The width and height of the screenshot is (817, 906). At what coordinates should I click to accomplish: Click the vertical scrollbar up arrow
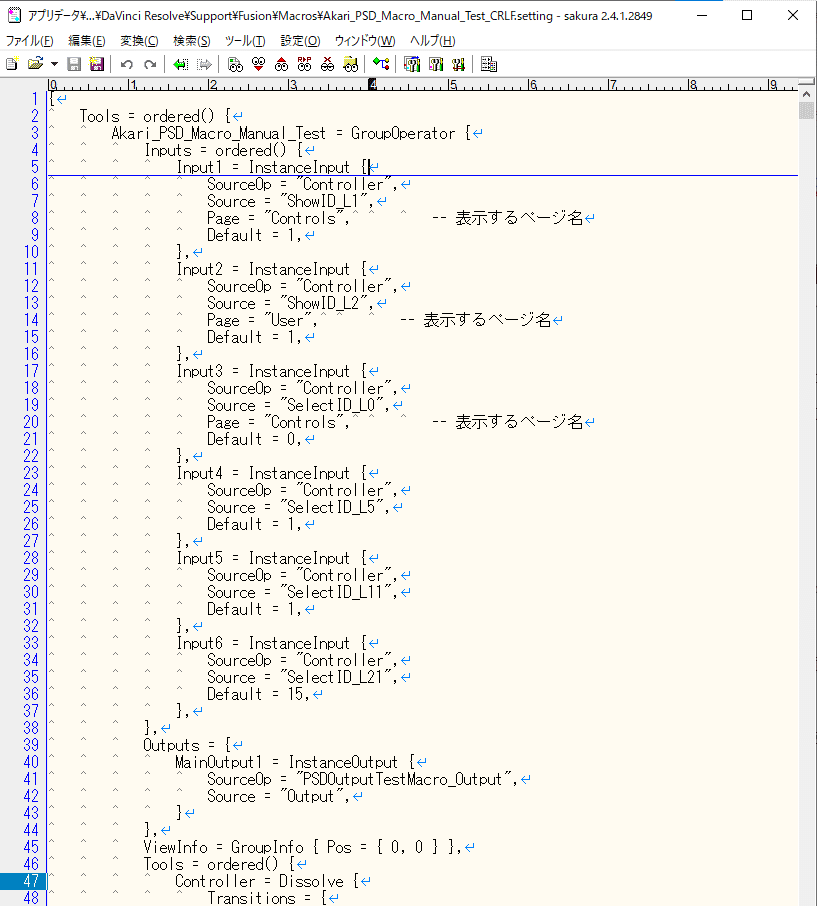pyautogui.click(x=807, y=94)
